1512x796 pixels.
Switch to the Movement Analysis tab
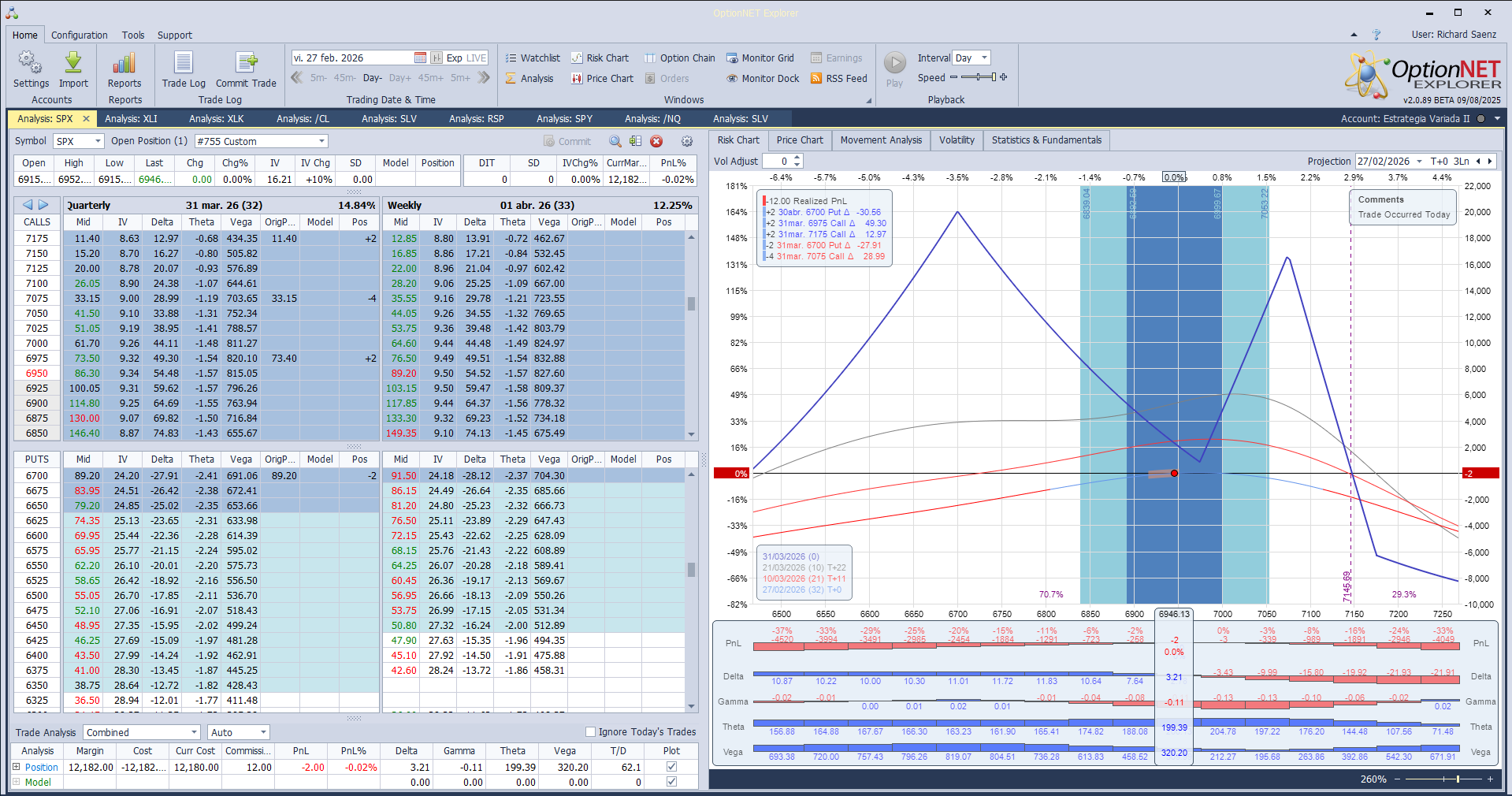(881, 140)
